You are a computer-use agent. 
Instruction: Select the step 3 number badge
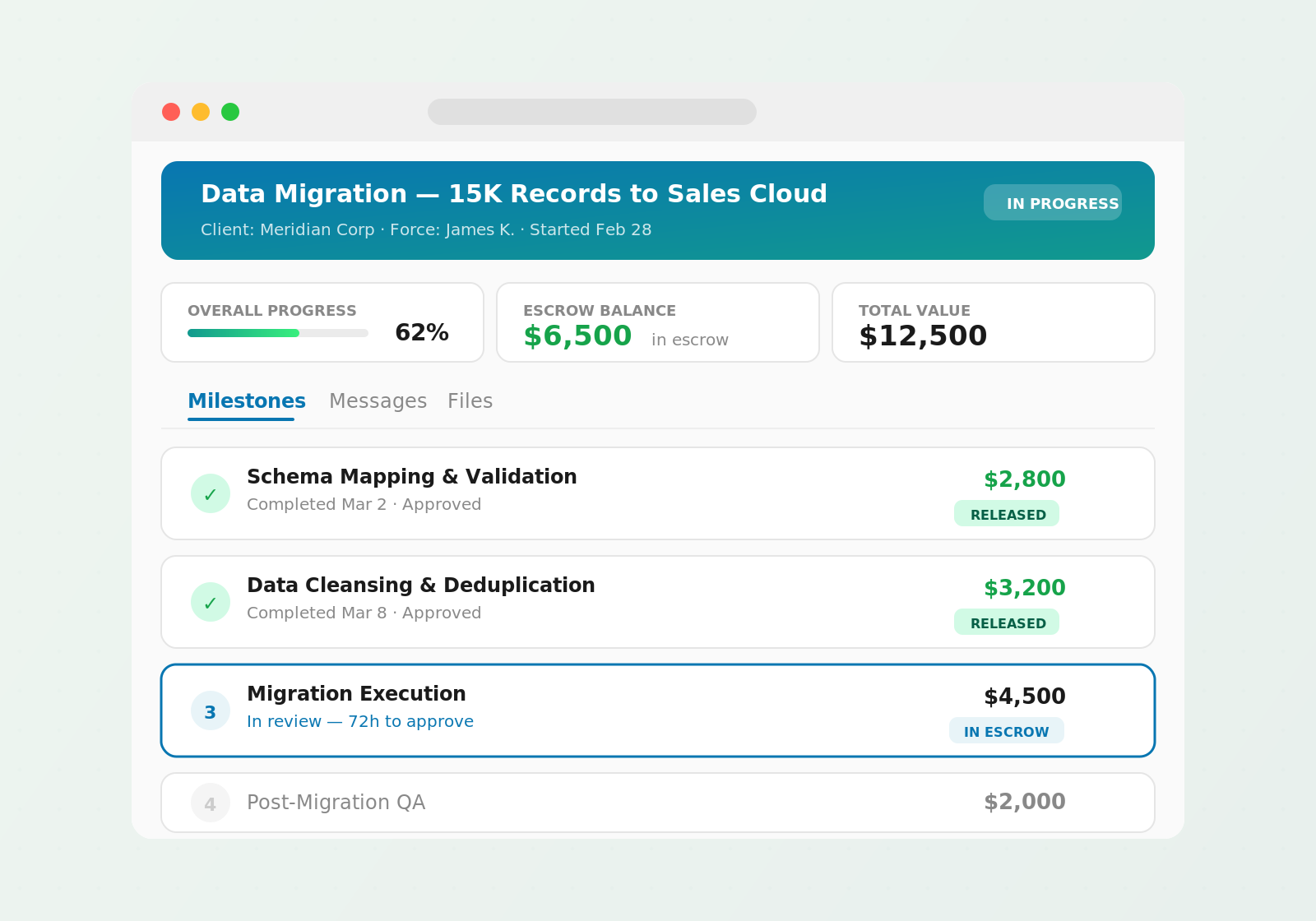(211, 710)
